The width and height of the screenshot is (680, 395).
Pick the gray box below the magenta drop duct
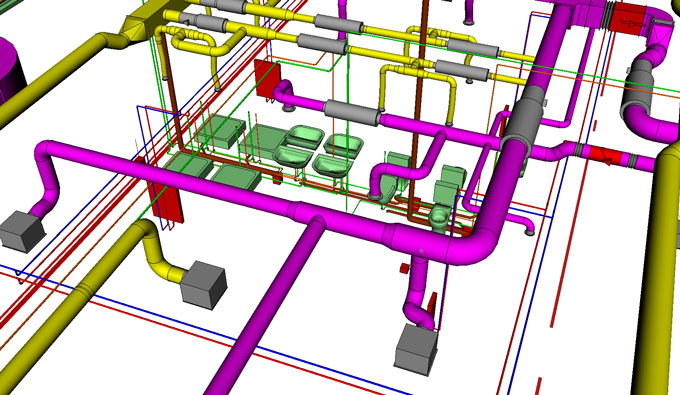[x=416, y=349]
